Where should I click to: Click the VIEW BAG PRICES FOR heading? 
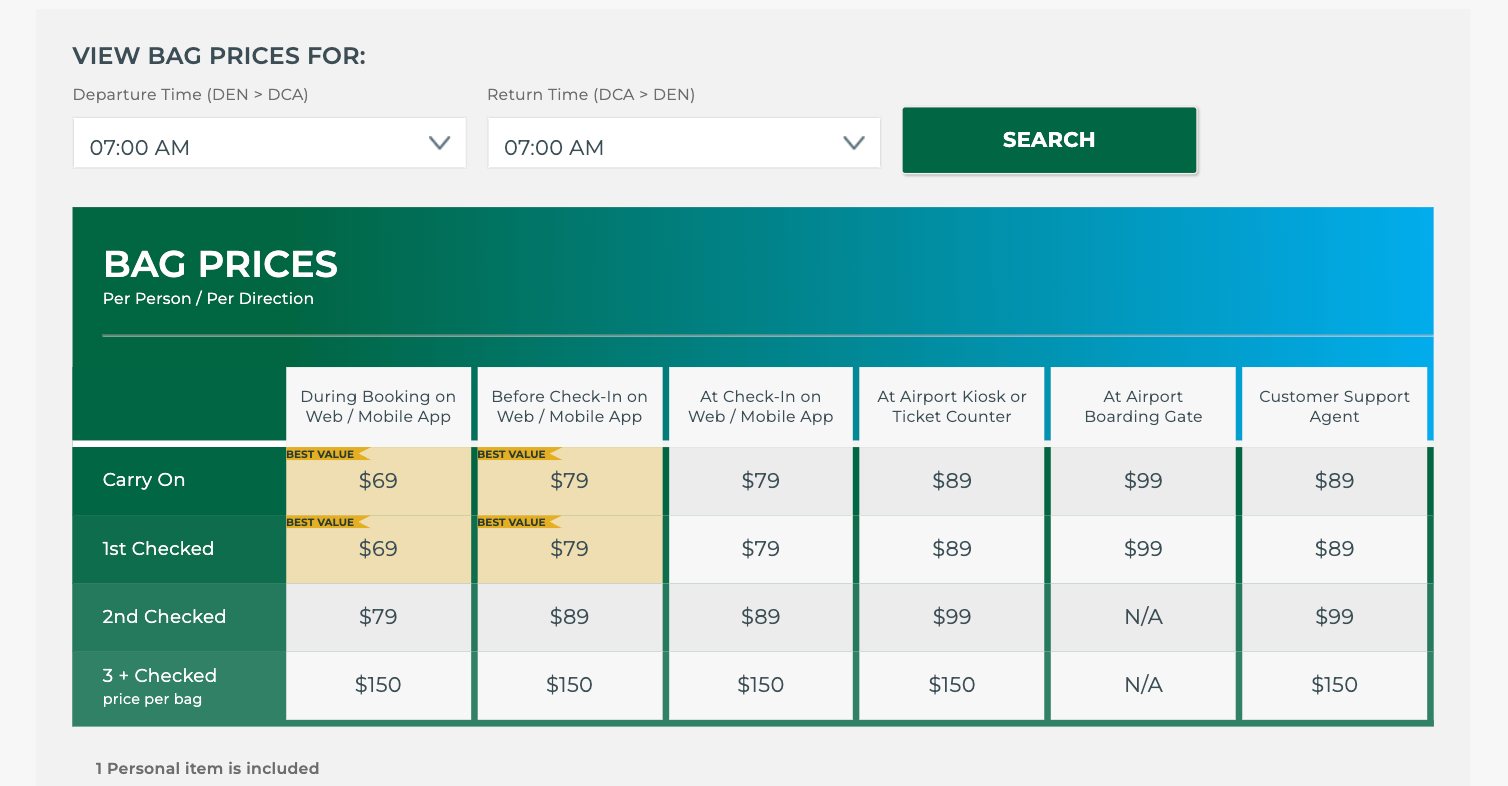[219, 56]
